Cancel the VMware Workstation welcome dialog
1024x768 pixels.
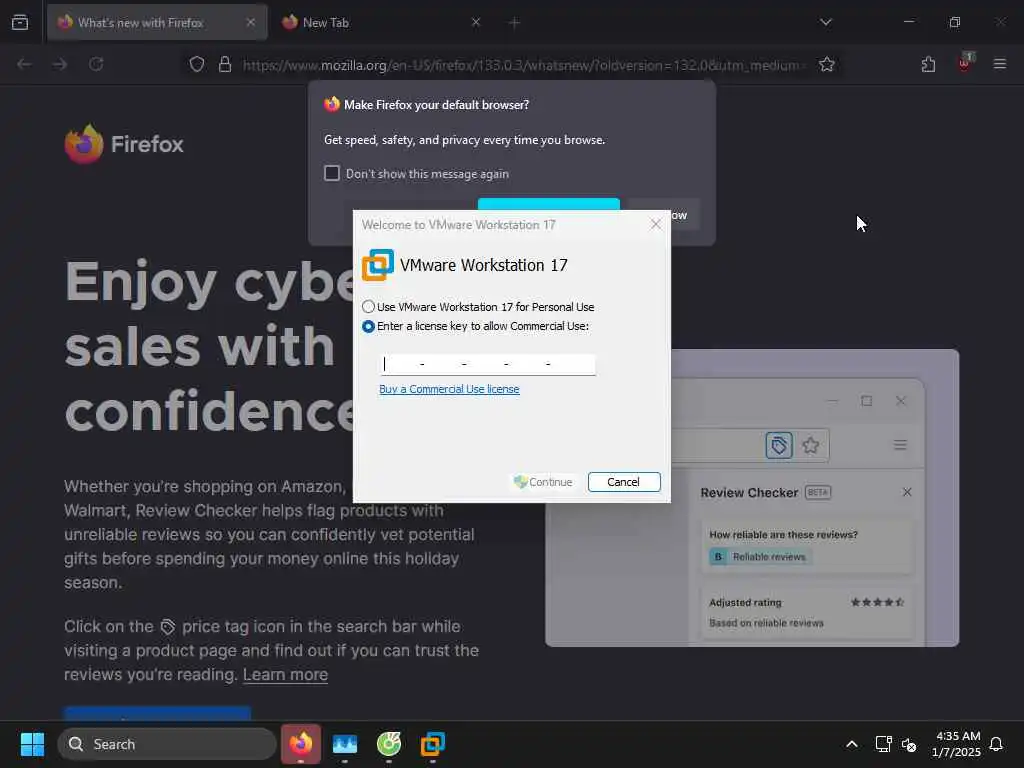click(x=624, y=482)
